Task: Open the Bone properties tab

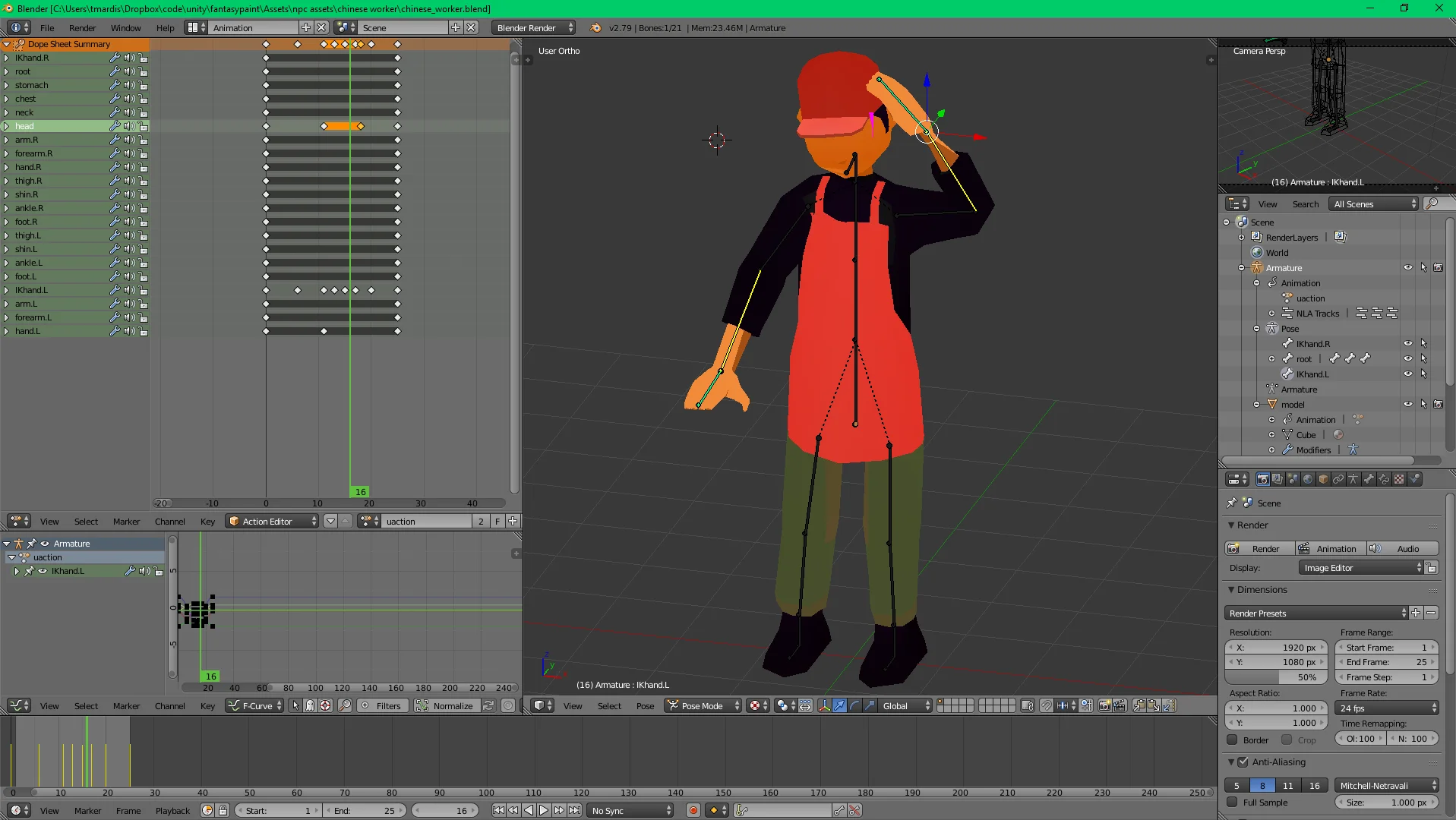Action: [1369, 479]
